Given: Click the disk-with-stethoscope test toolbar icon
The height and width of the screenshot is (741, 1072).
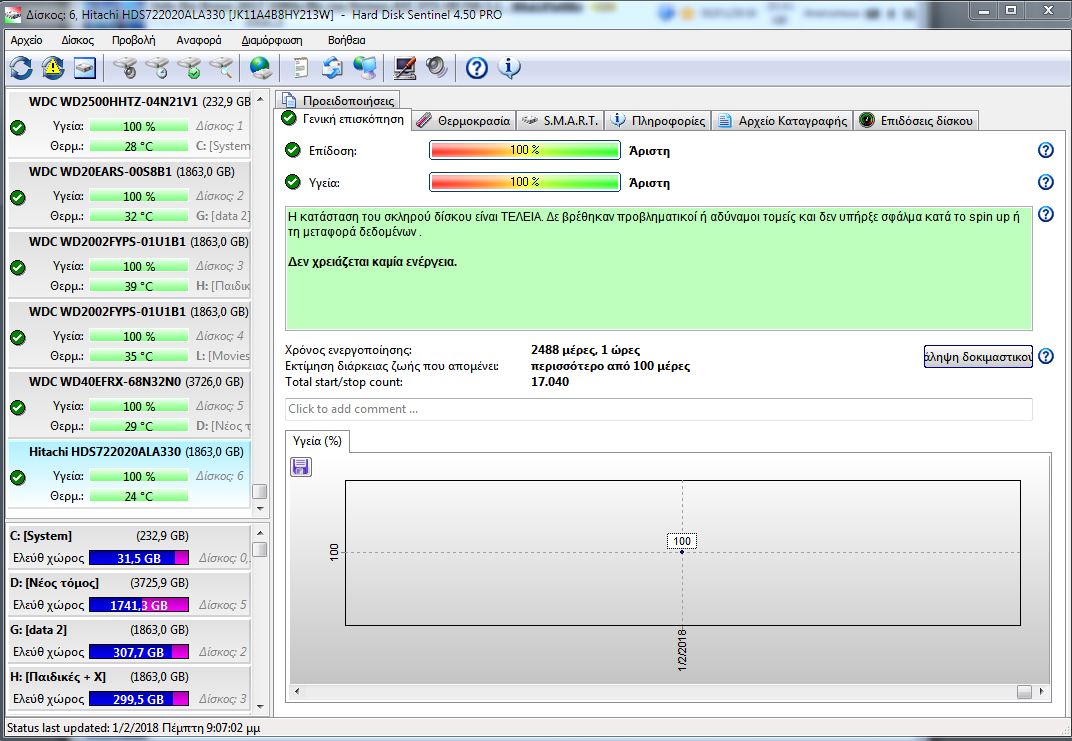Looking at the screenshot, I should tap(125, 68).
